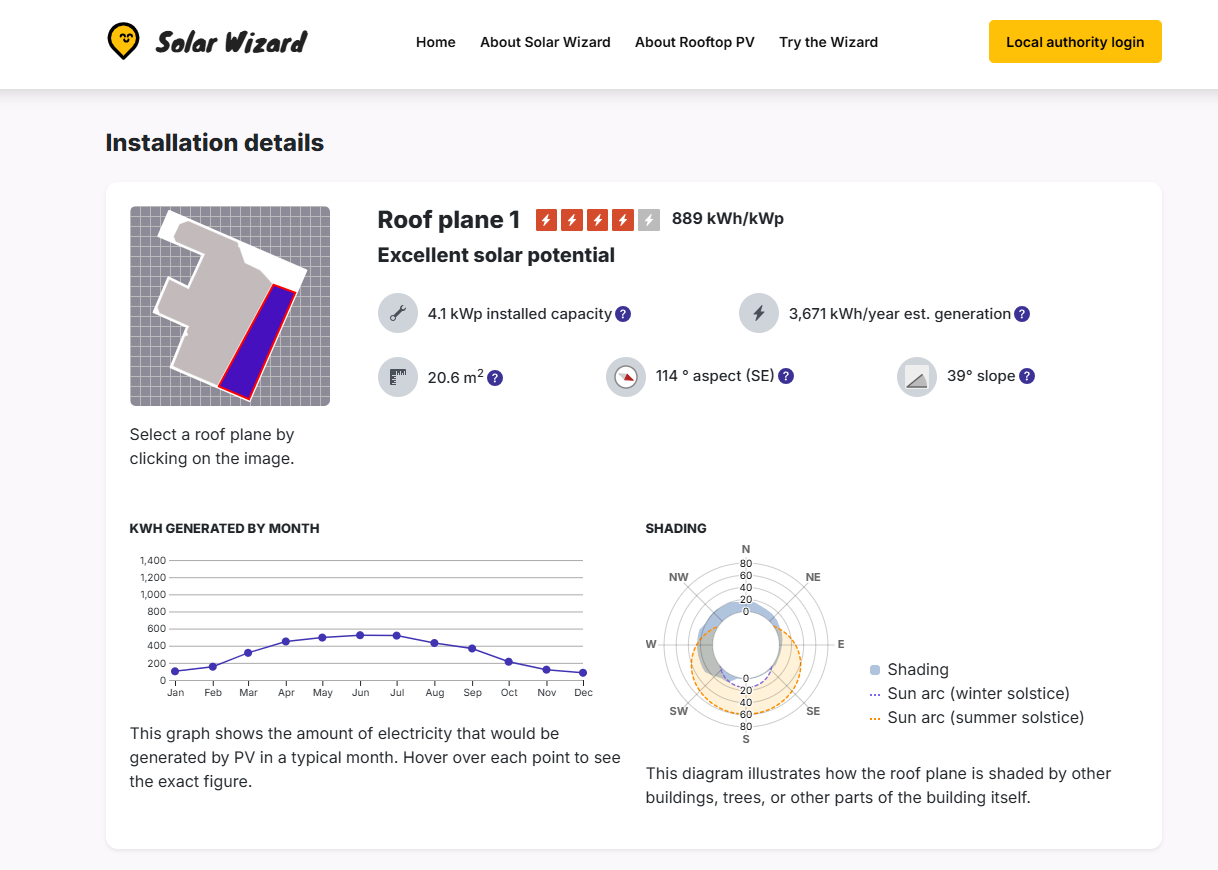Select the blue roof plane on map

coord(257,342)
